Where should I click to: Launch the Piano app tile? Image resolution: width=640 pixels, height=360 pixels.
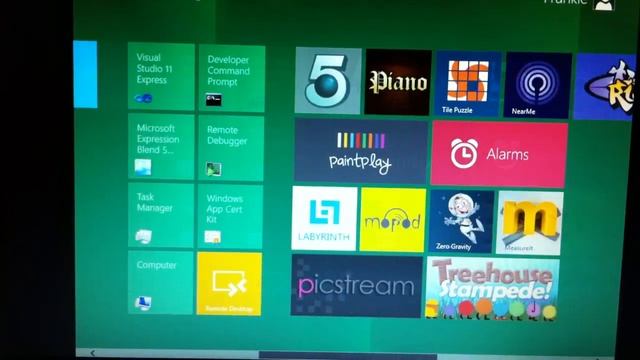pyautogui.click(x=398, y=82)
